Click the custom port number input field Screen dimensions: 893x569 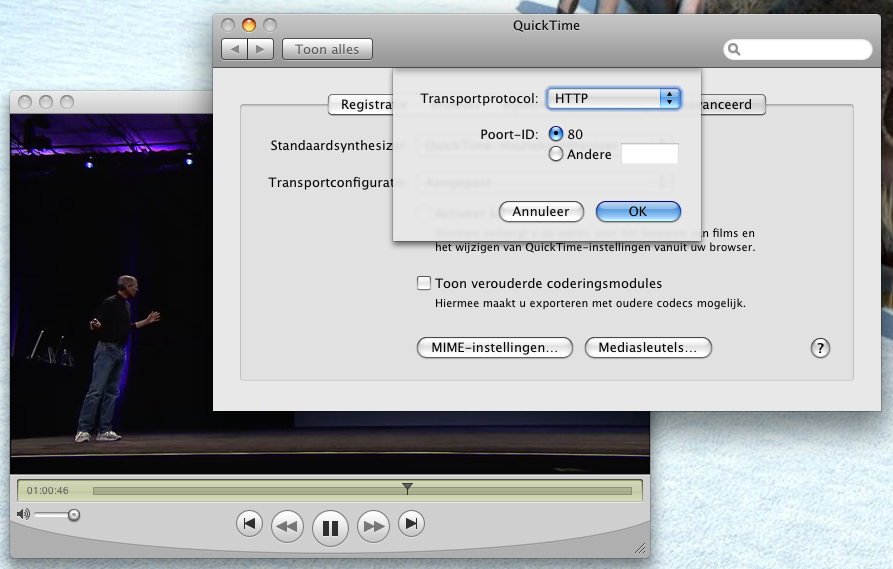click(x=650, y=154)
